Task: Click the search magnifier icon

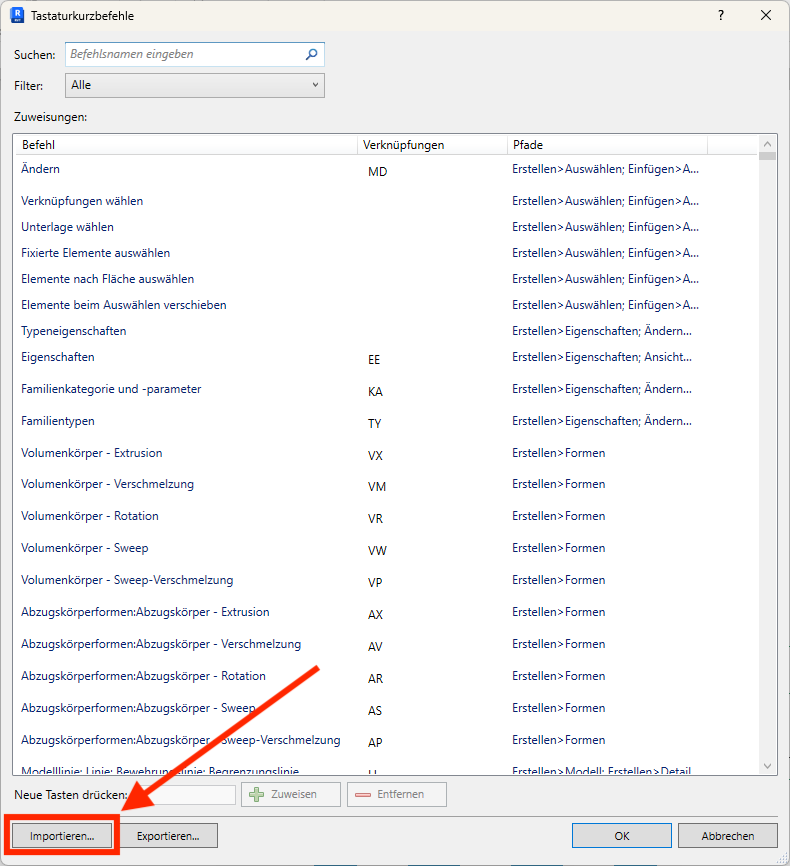Action: click(312, 55)
